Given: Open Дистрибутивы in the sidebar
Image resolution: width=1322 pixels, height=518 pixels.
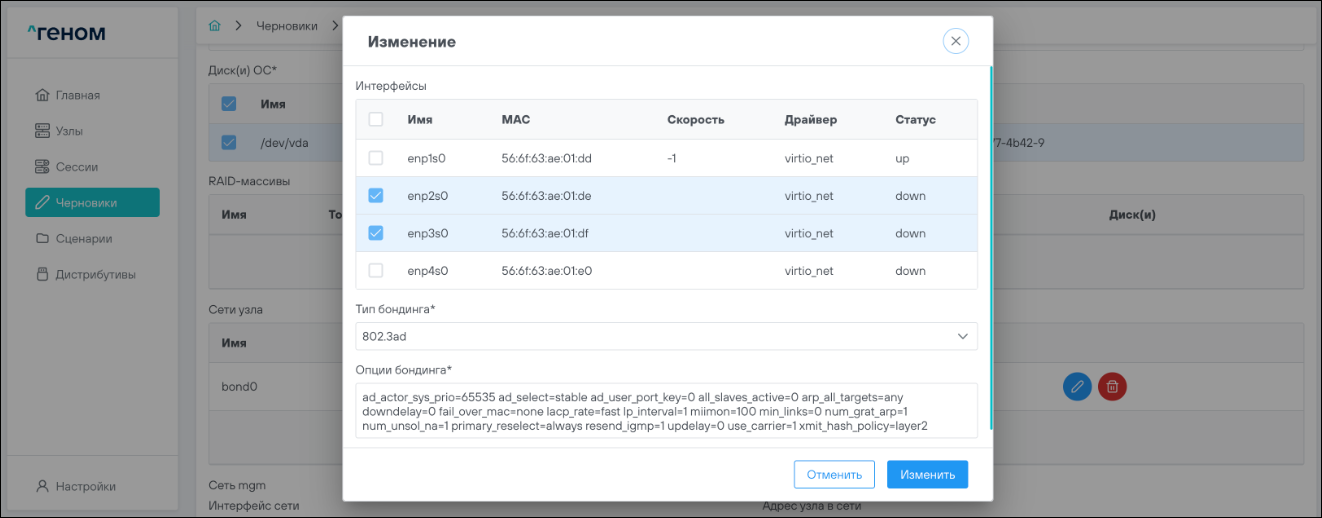Looking at the screenshot, I should [x=95, y=274].
